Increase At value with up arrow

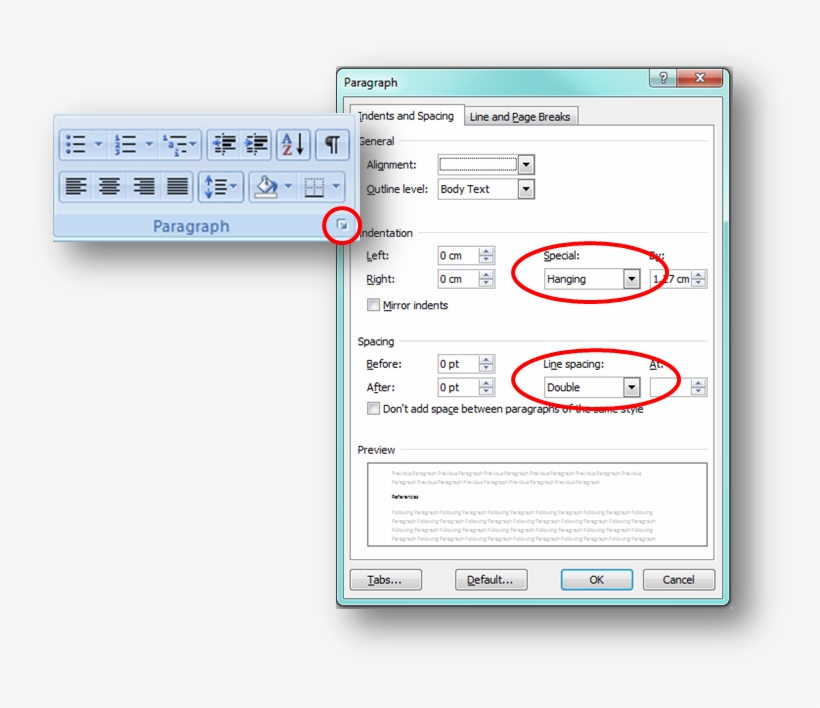point(699,383)
